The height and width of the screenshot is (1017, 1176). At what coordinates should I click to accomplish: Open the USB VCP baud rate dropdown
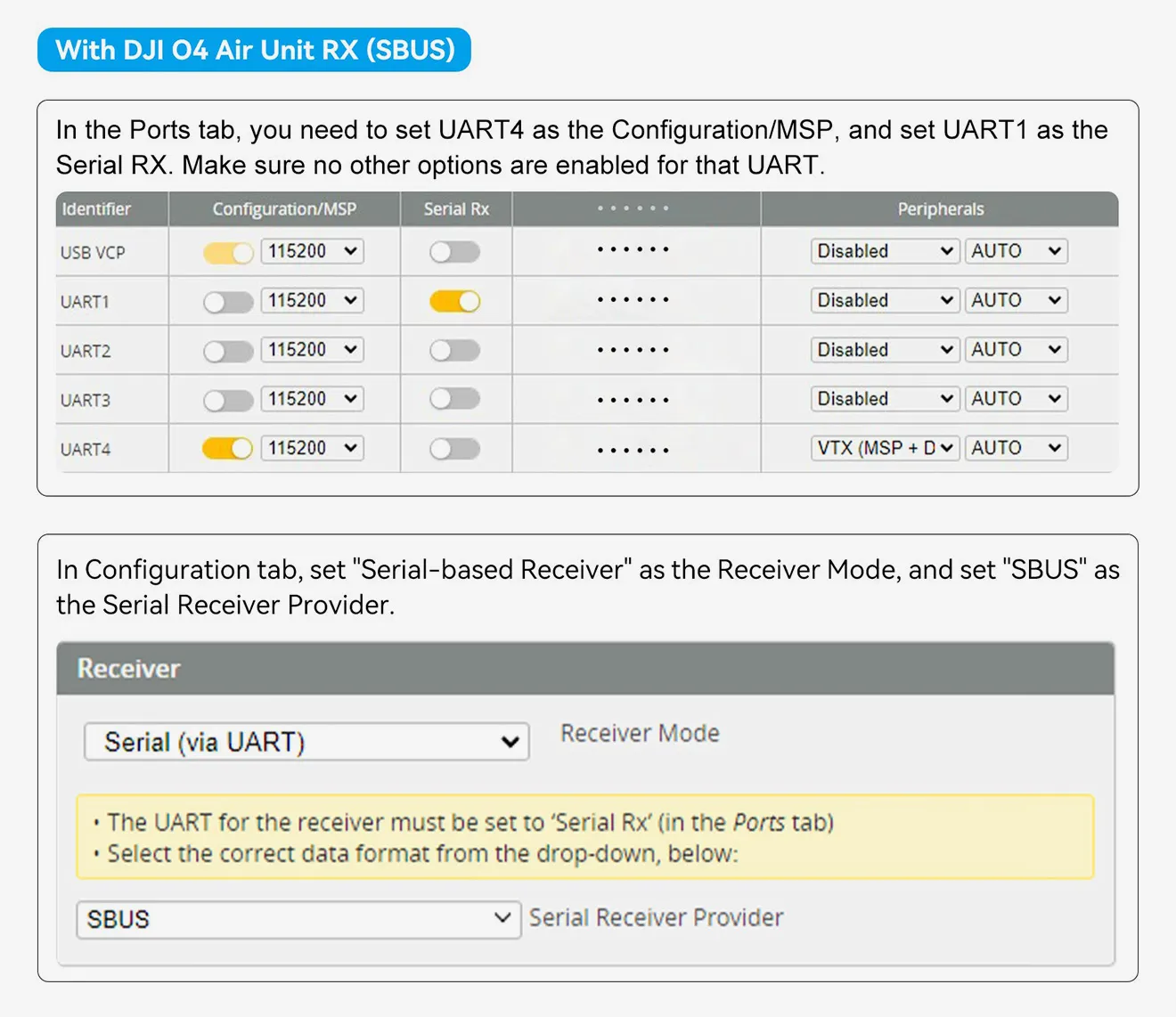coord(311,251)
